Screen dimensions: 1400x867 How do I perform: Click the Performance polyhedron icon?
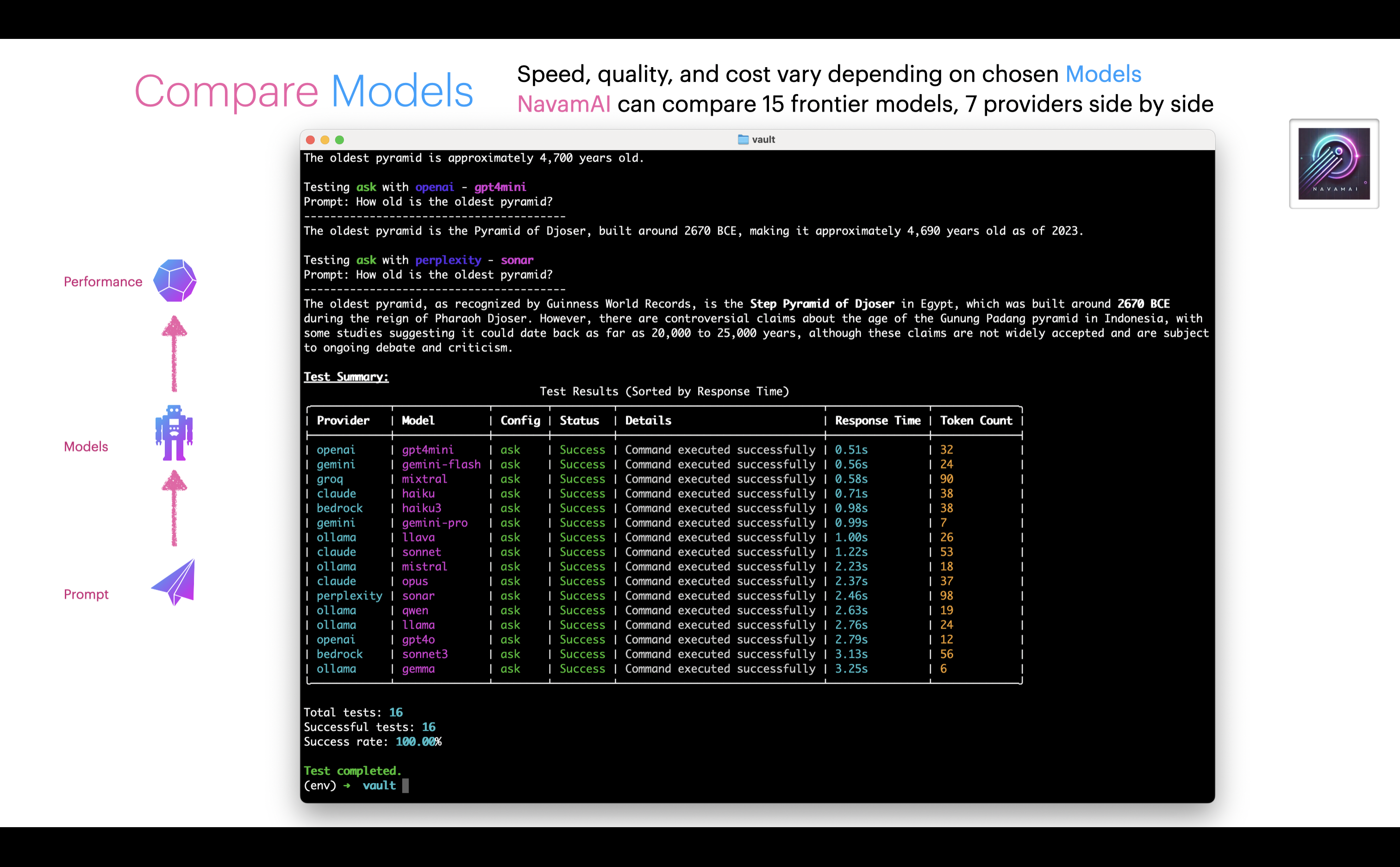pos(175,280)
